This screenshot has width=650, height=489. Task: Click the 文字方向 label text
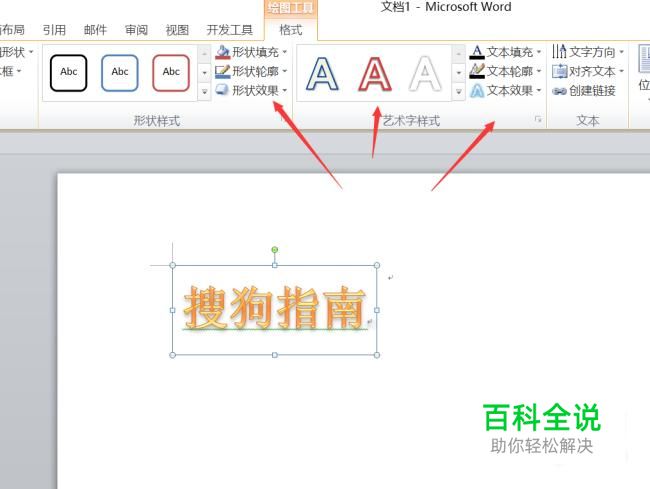point(592,52)
